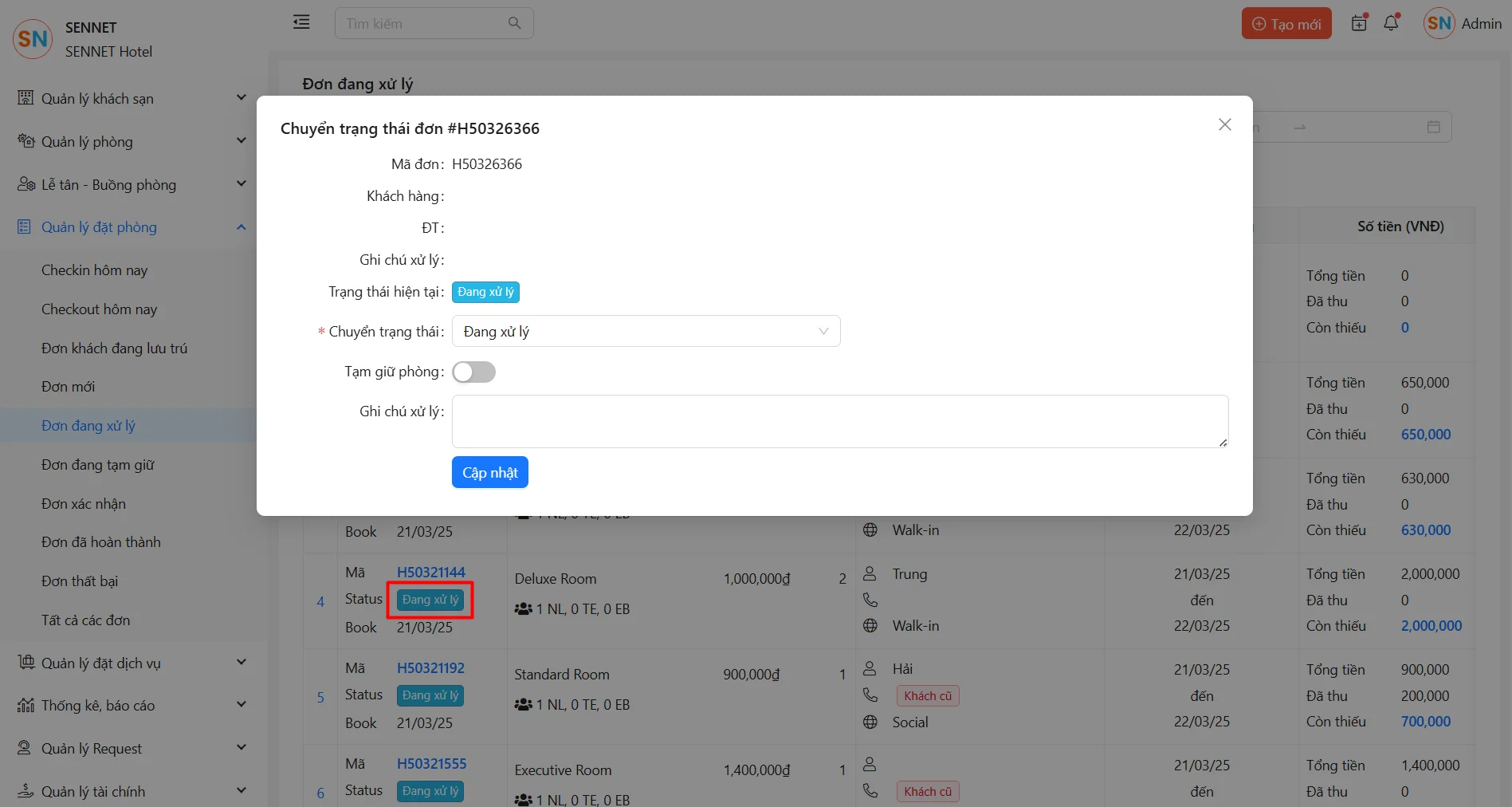The height and width of the screenshot is (807, 1512).
Task: Focus the Ghi chú xử lý textarea
Action: 839,421
